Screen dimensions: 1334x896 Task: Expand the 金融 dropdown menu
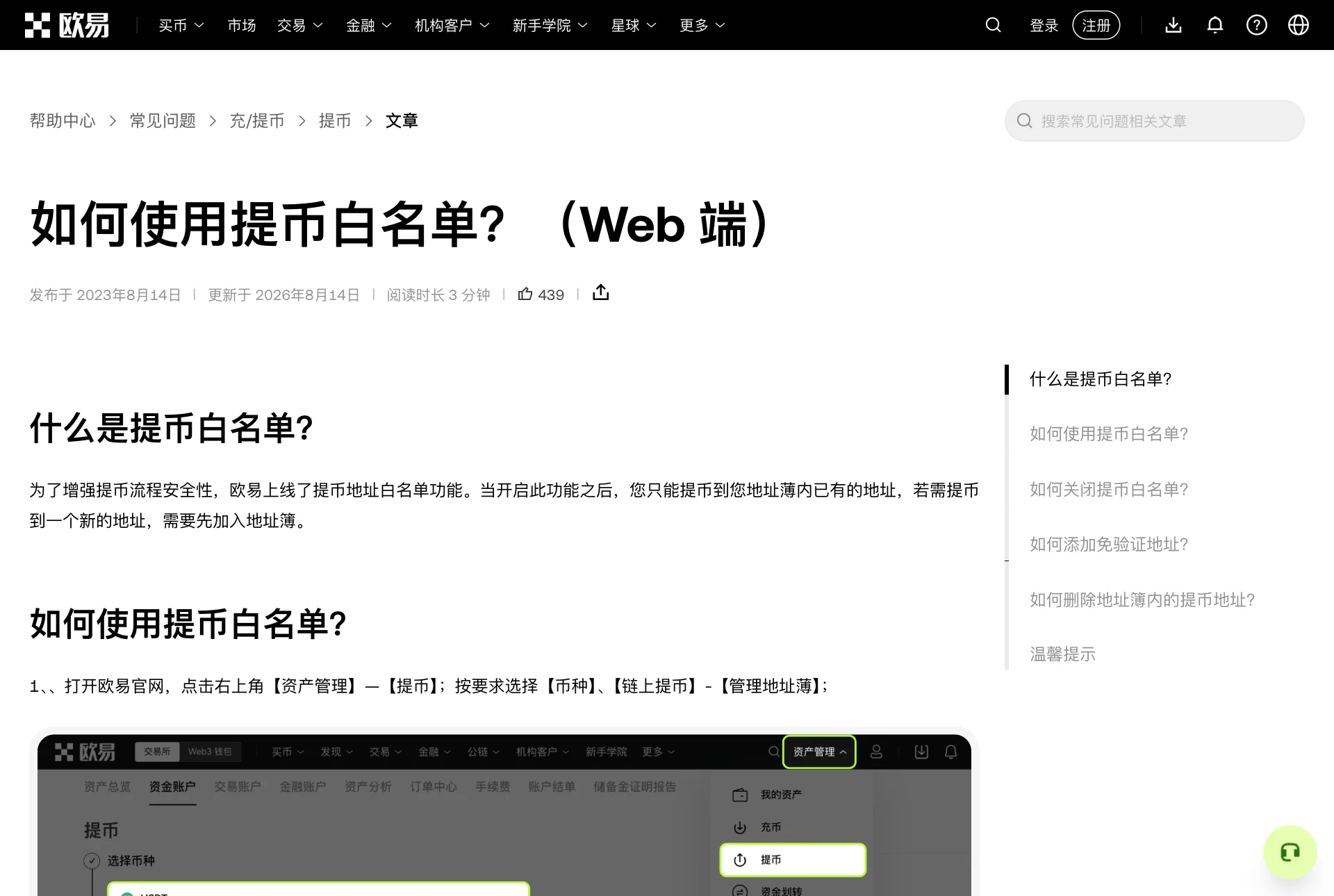(369, 25)
